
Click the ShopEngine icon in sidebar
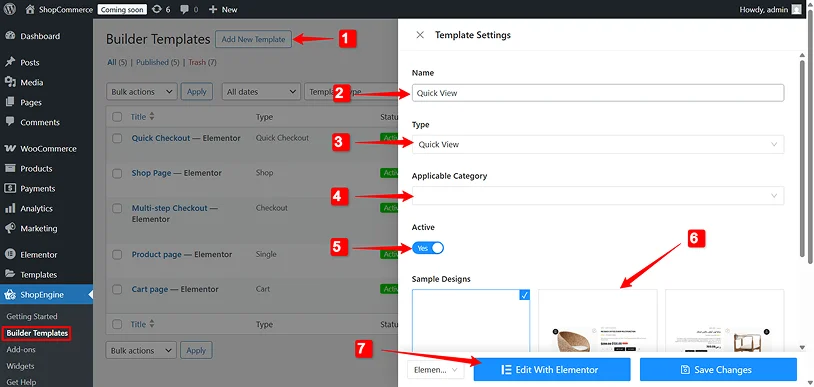9,295
